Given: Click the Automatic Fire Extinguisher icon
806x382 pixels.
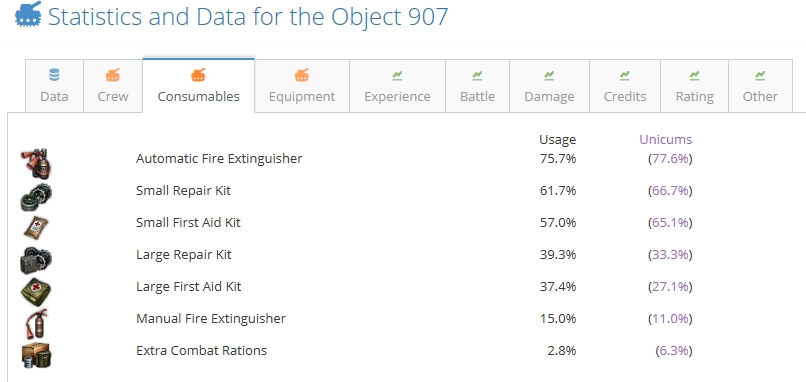Looking at the screenshot, I should [x=36, y=163].
